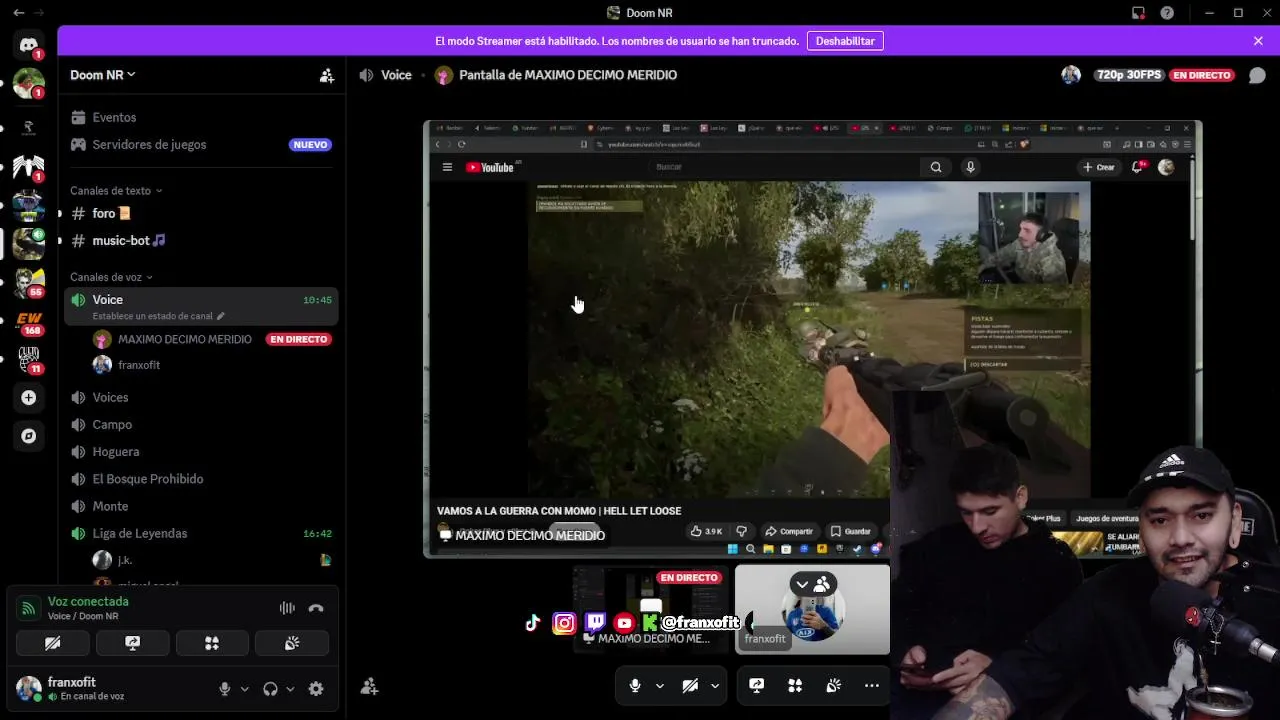Viewport: 1280px width, 720px height.
Task: Toggle camera in call control bar
Action: [x=690, y=686]
